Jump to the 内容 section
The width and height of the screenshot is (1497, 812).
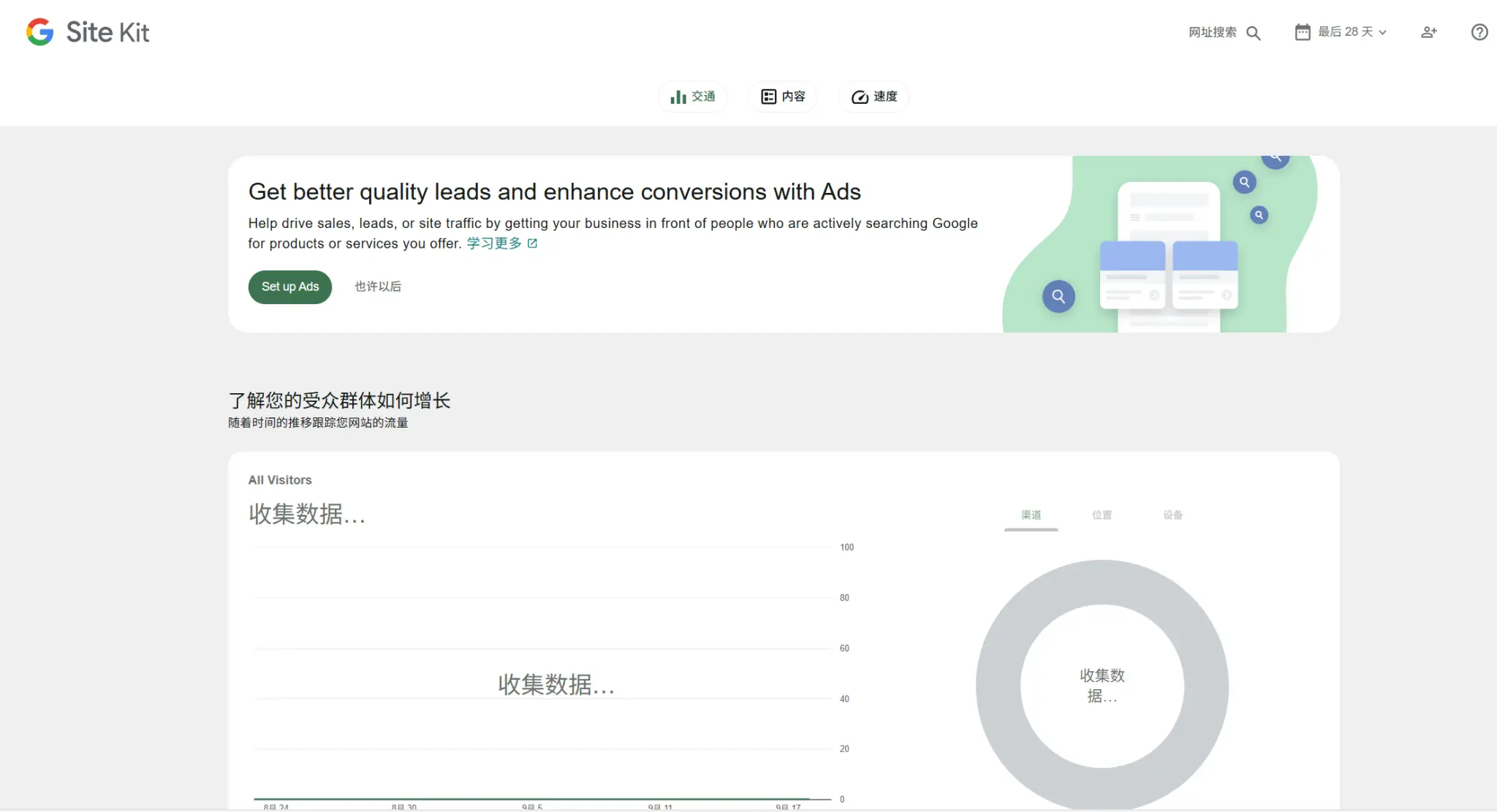pyautogui.click(x=783, y=96)
